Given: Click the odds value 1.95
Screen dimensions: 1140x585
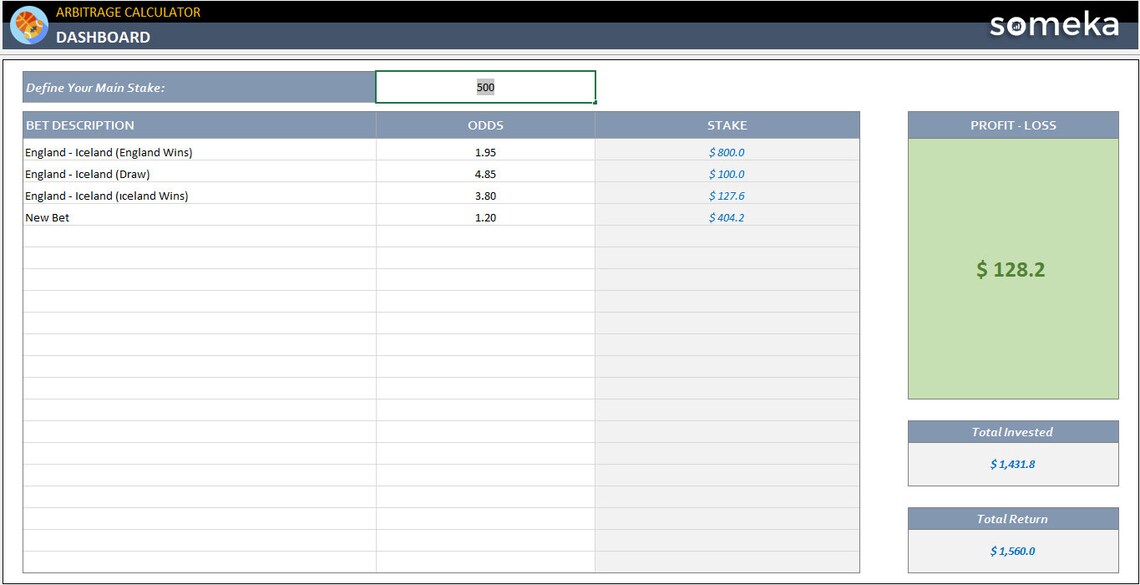Looking at the screenshot, I should (x=485, y=152).
